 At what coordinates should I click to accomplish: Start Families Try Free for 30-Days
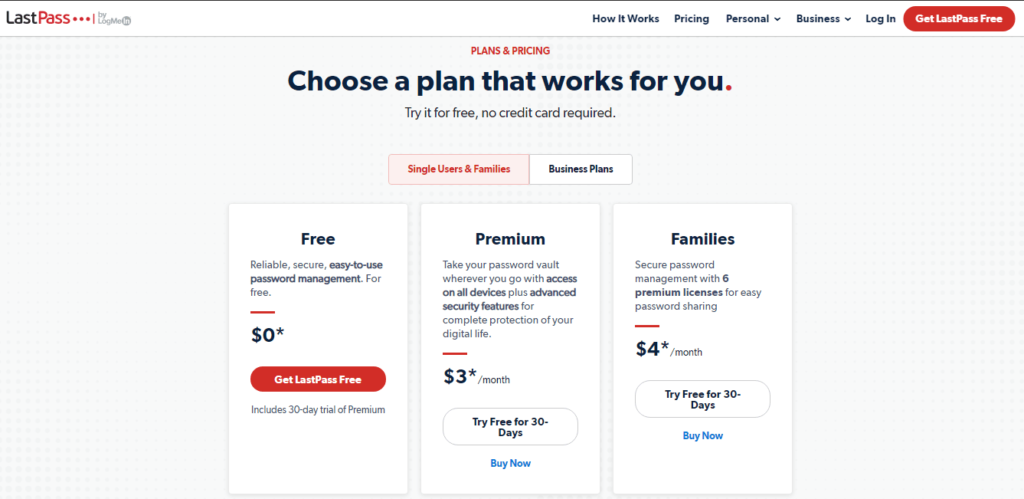pos(703,399)
